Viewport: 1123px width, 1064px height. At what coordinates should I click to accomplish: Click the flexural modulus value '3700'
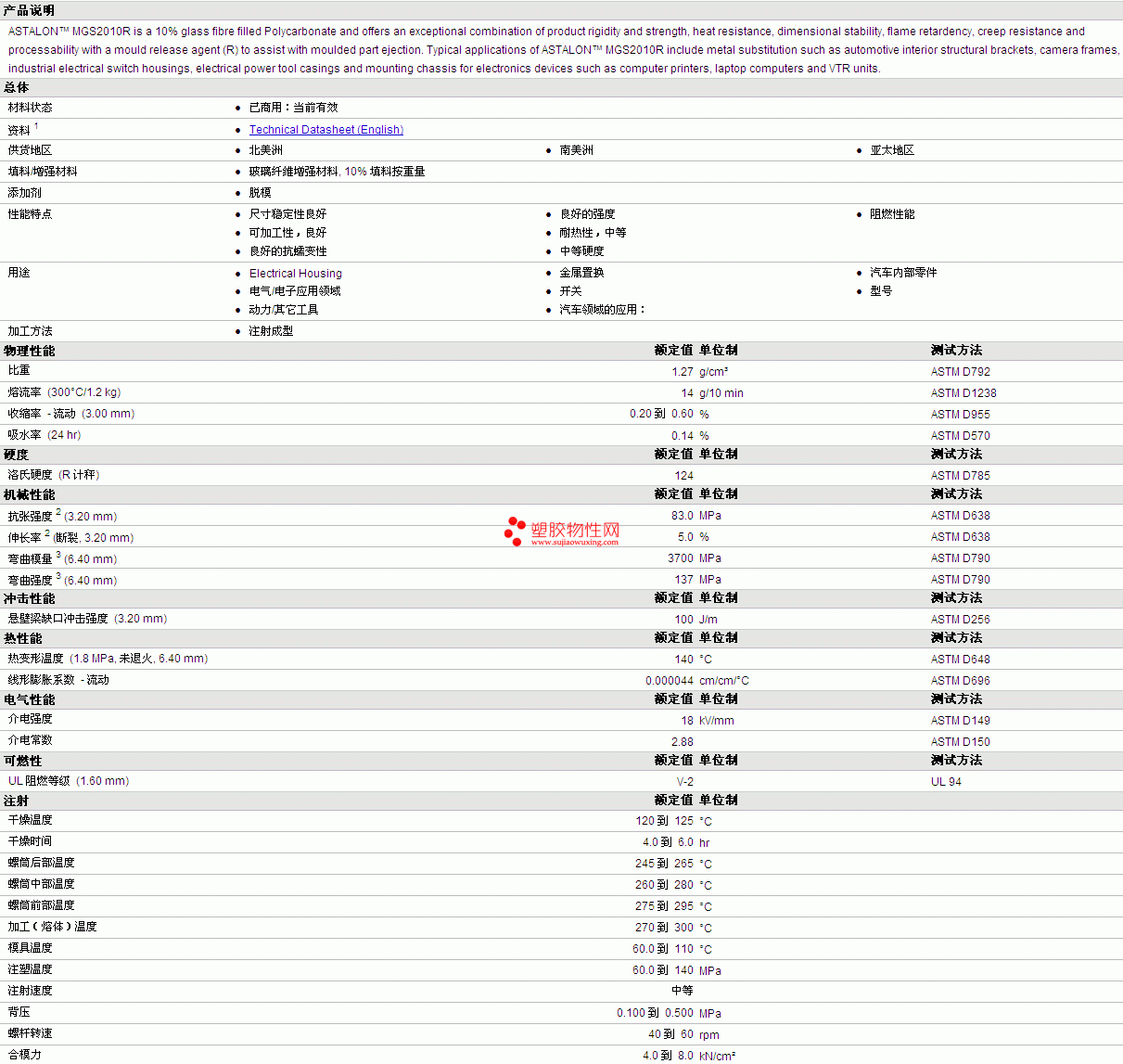(681, 558)
